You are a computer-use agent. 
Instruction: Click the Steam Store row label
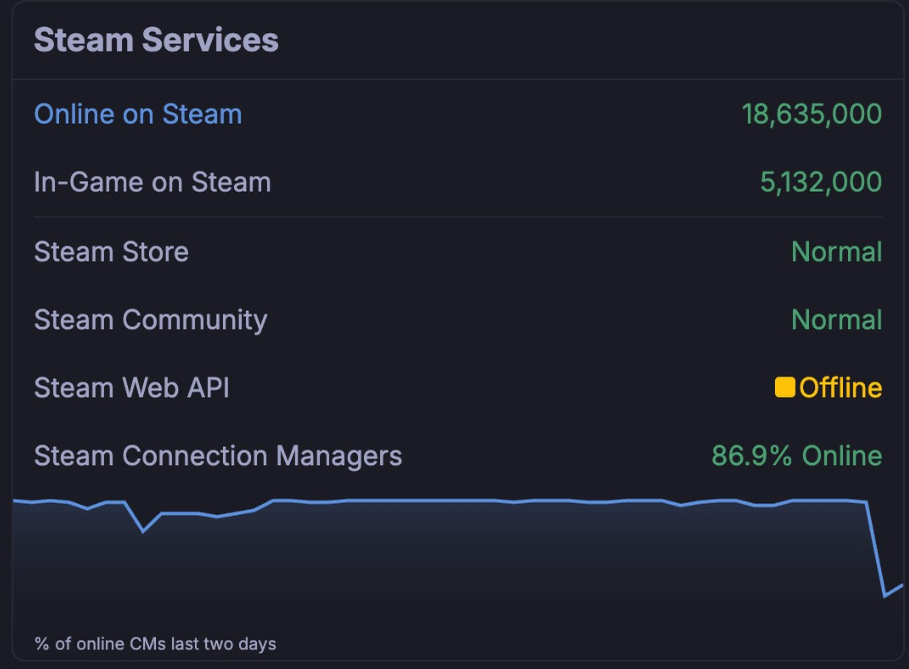111,251
